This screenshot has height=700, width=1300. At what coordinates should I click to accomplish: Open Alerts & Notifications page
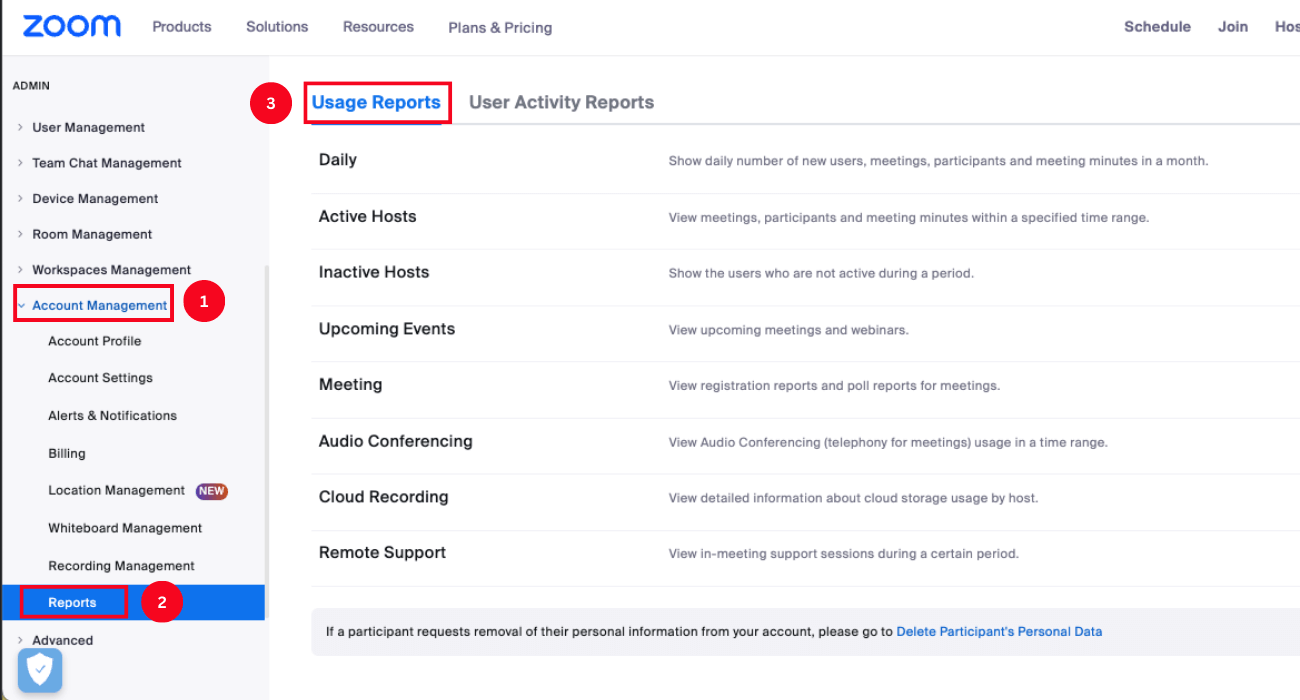tap(112, 415)
